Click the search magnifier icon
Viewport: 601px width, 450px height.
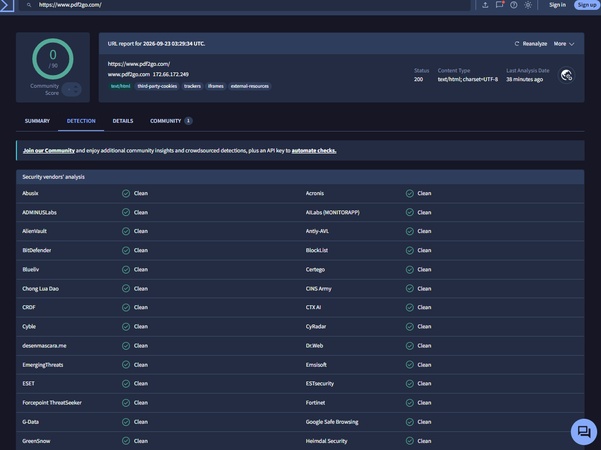click(x=29, y=5)
